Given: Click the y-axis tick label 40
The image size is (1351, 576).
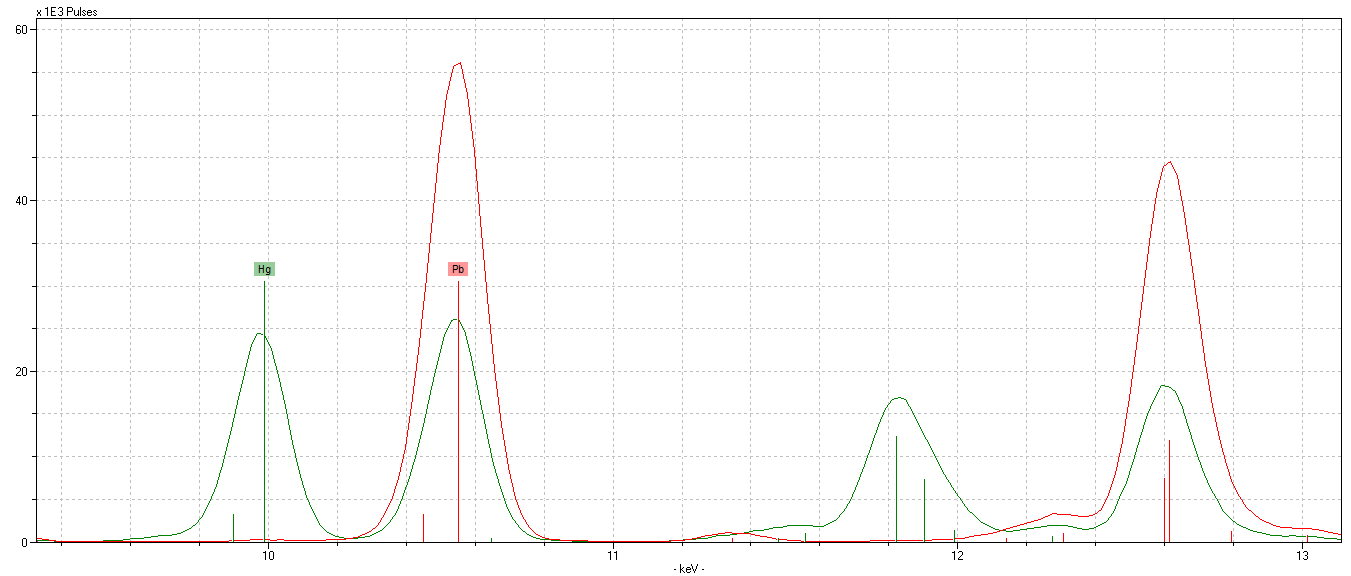Looking at the screenshot, I should click(x=20, y=200).
